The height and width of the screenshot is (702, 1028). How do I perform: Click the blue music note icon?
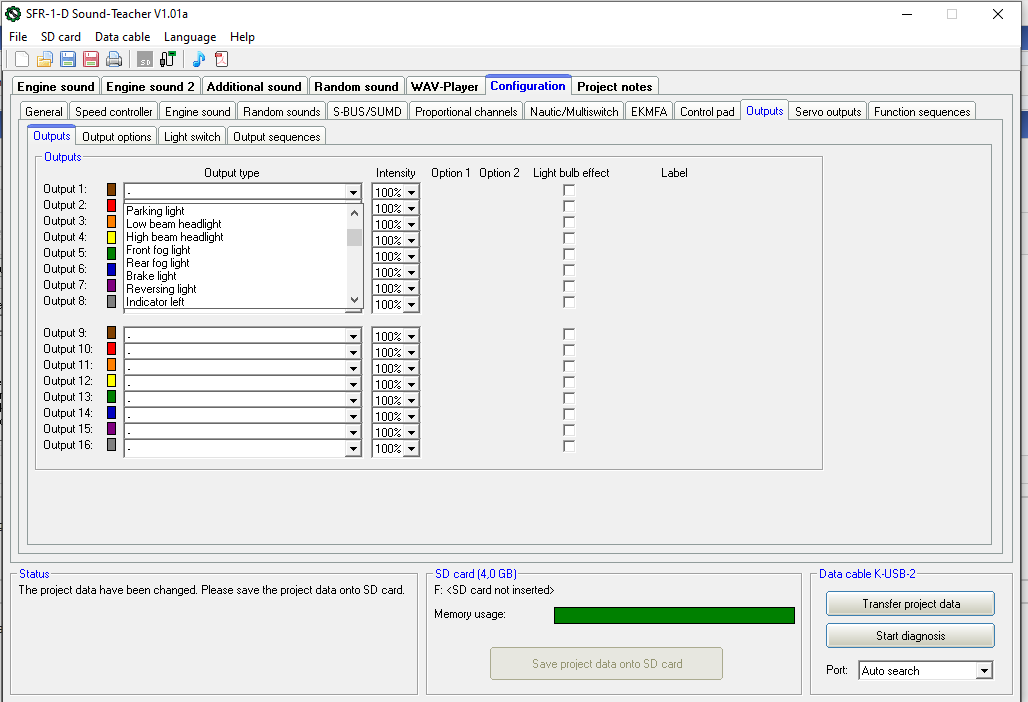(199, 60)
